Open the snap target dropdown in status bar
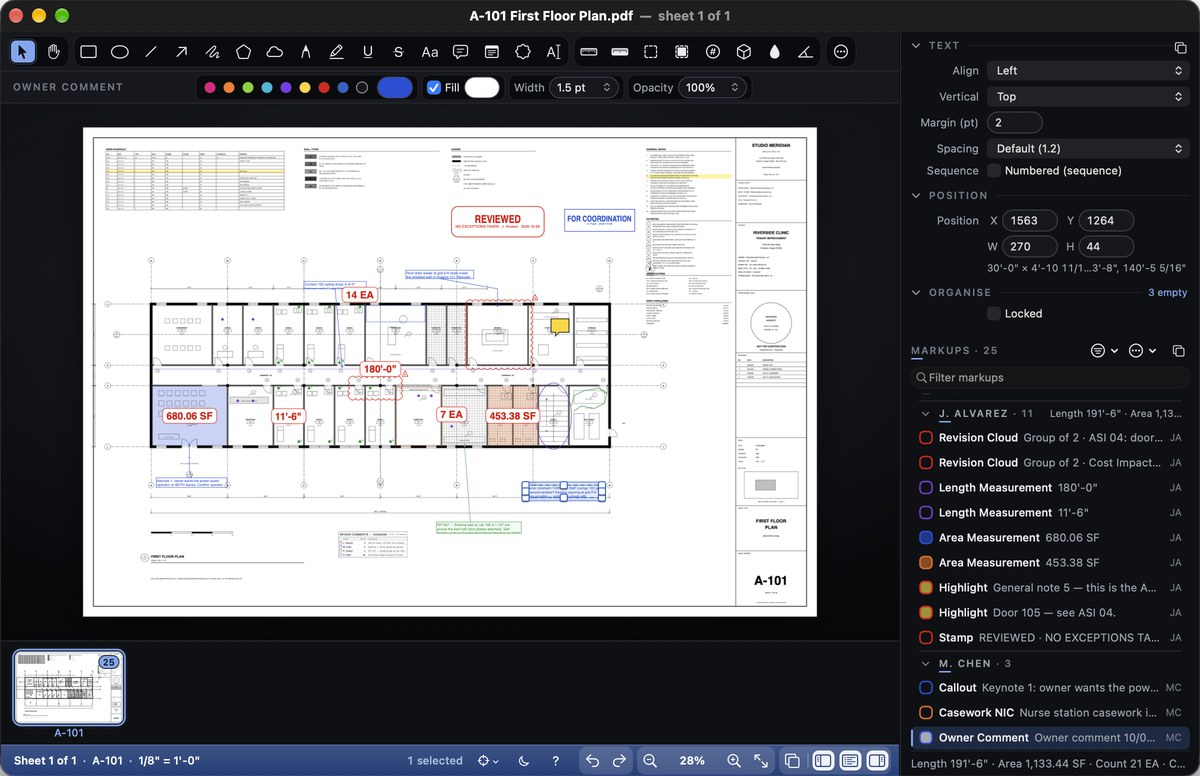This screenshot has height=776, width=1200. coord(488,761)
